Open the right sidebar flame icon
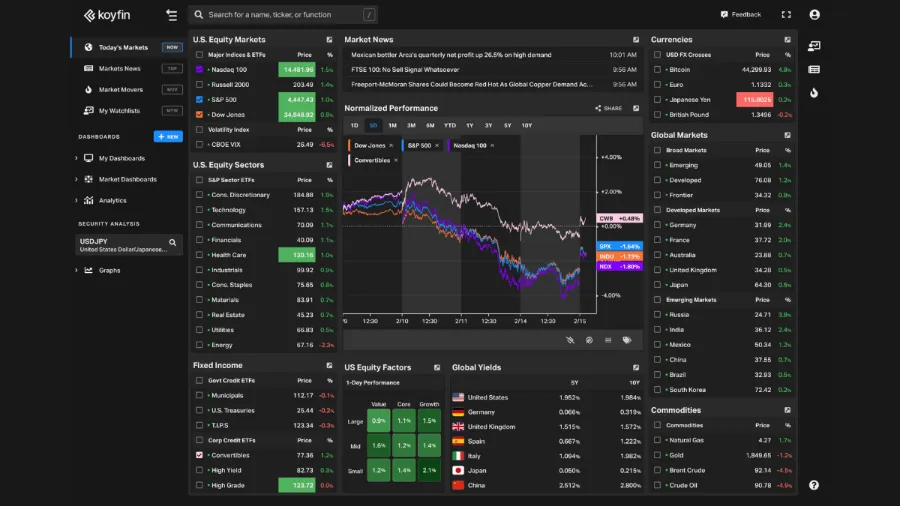 pyautogui.click(x=814, y=93)
